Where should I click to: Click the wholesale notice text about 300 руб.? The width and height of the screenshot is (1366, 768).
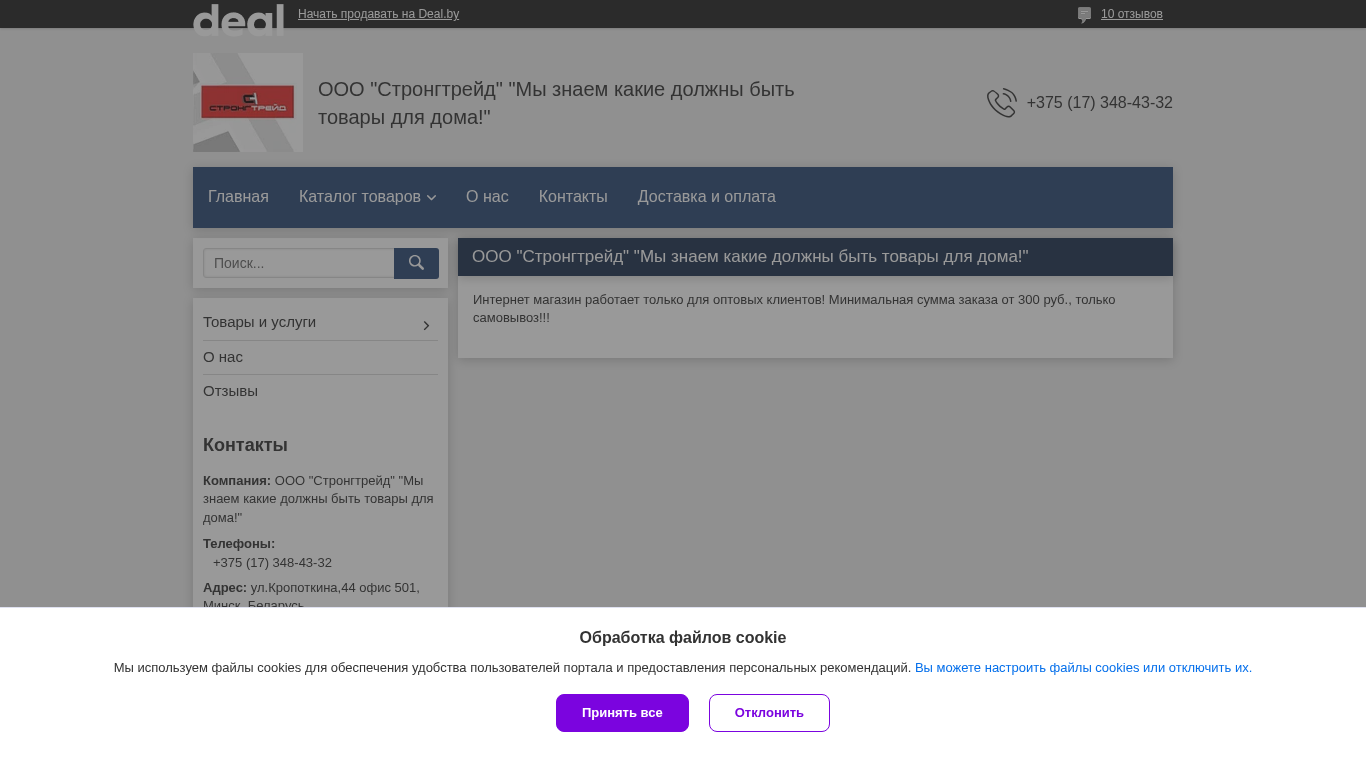point(794,308)
